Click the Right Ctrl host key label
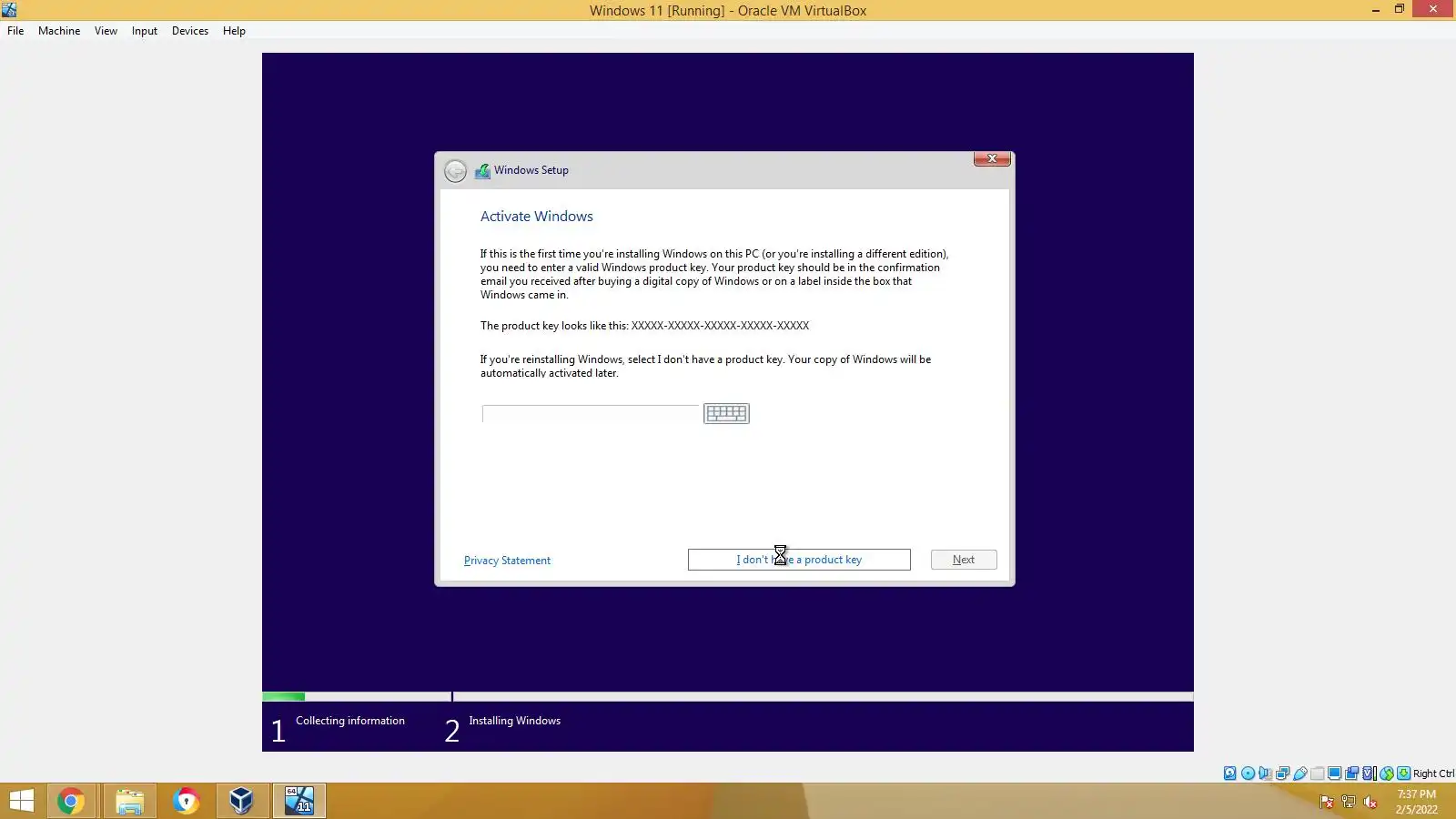The width and height of the screenshot is (1456, 819). pyautogui.click(x=1433, y=773)
